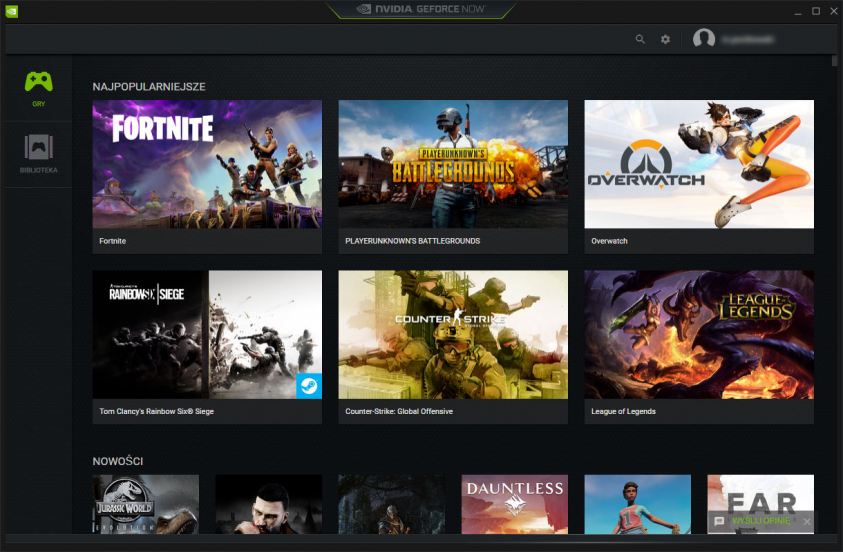Click 'PLAYERUNKNOWN'S BATTLEGROUNDS' title label
Viewport: 843px width, 552px height.
coord(412,241)
